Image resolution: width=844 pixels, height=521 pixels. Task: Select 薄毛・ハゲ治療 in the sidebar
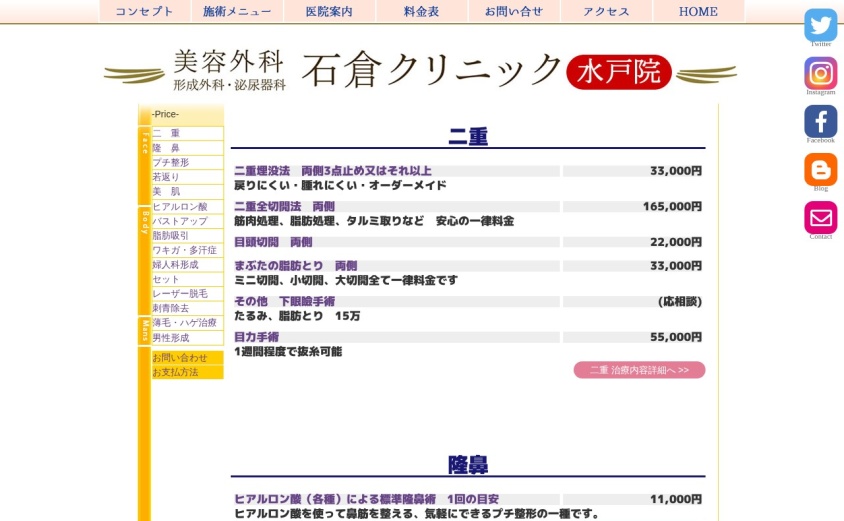[187, 322]
